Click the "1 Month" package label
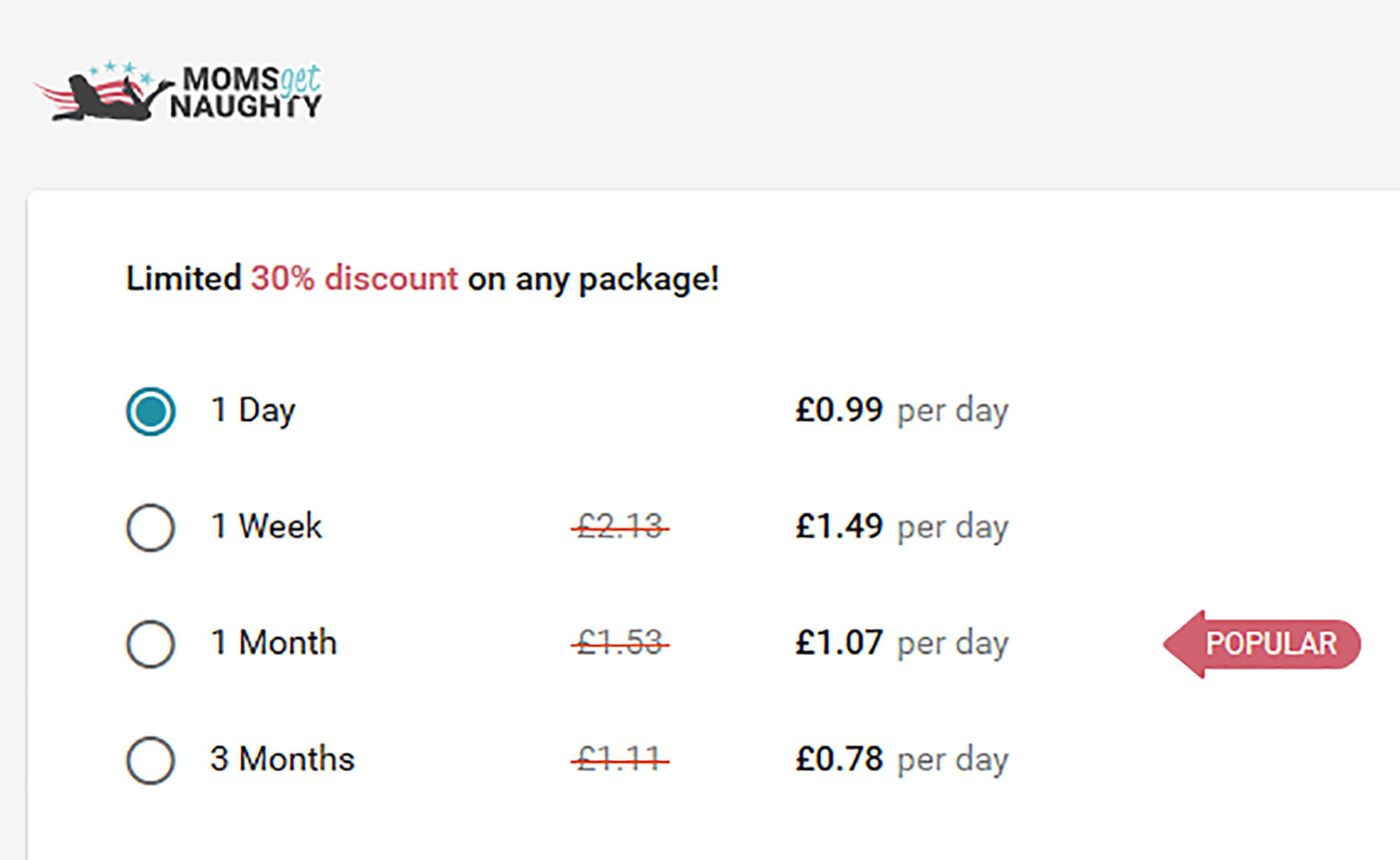This screenshot has width=1400, height=860. click(x=274, y=642)
